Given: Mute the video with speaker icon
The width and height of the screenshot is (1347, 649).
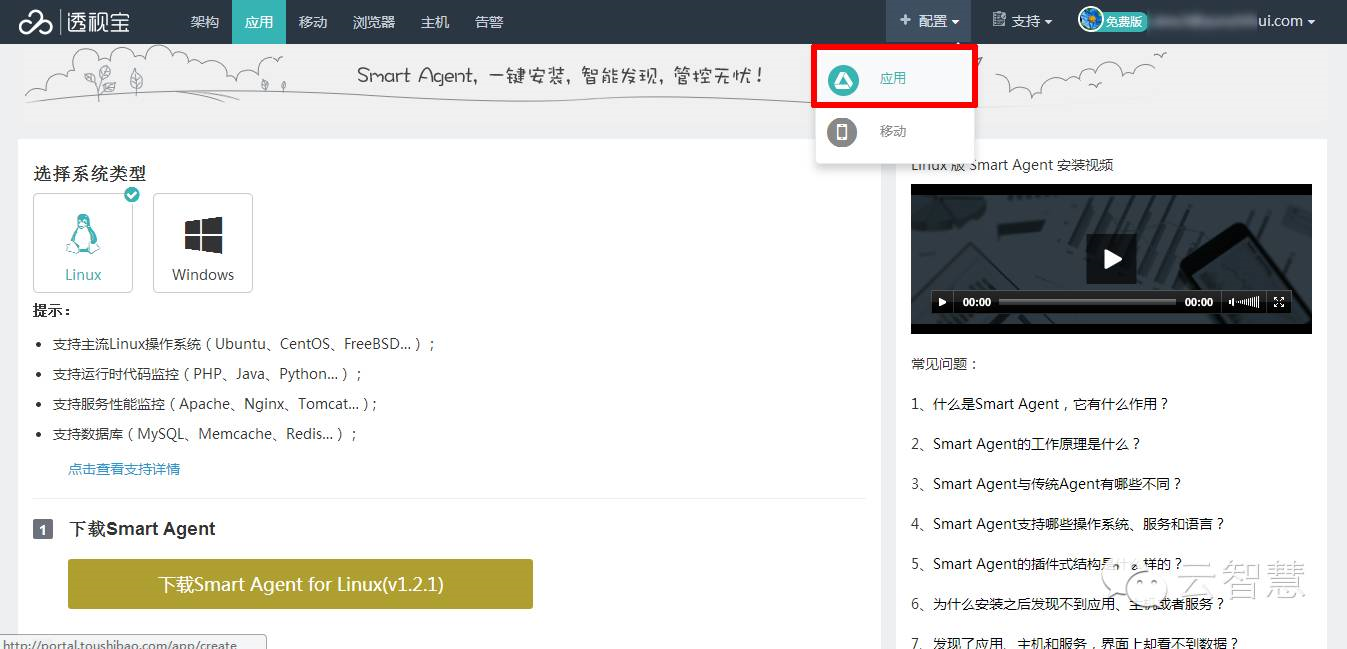Looking at the screenshot, I should click(1233, 302).
